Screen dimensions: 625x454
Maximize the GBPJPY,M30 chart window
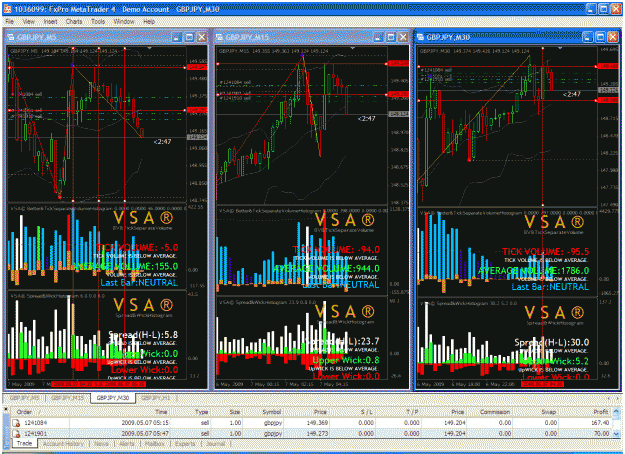[x=600, y=37]
